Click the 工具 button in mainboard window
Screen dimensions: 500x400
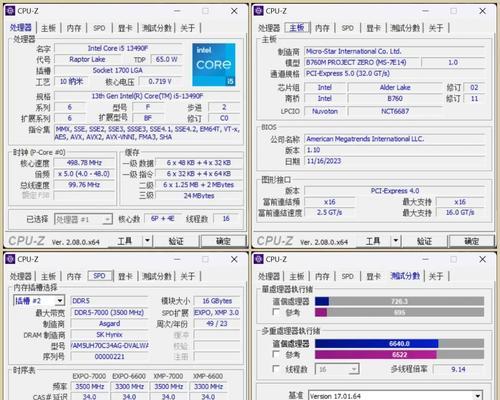[x=373, y=240]
